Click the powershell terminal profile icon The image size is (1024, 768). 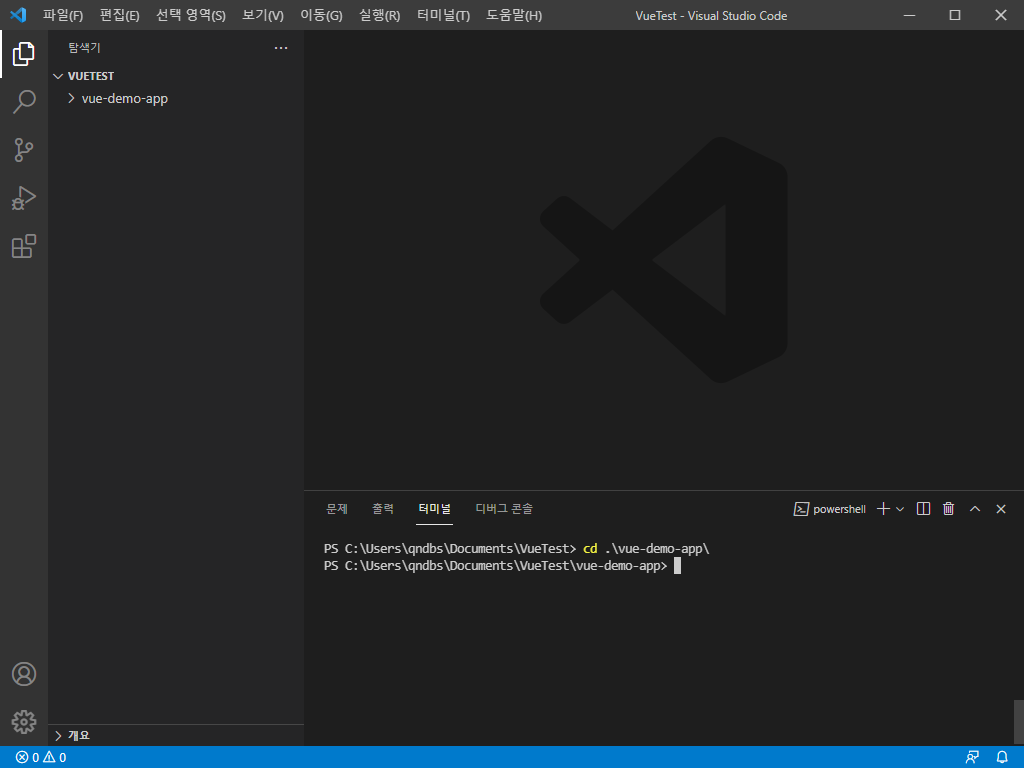[x=801, y=509]
